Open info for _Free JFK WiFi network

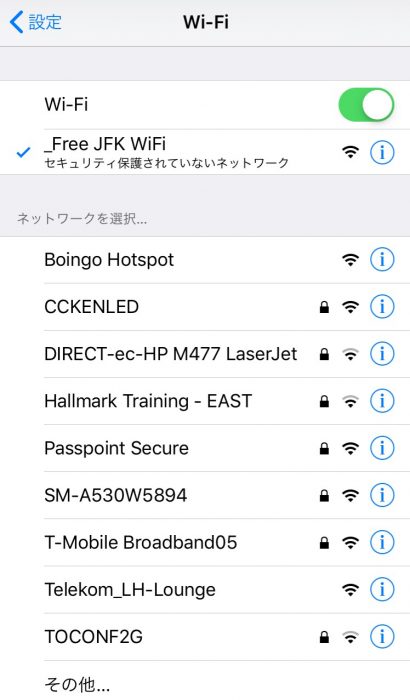pos(382,153)
